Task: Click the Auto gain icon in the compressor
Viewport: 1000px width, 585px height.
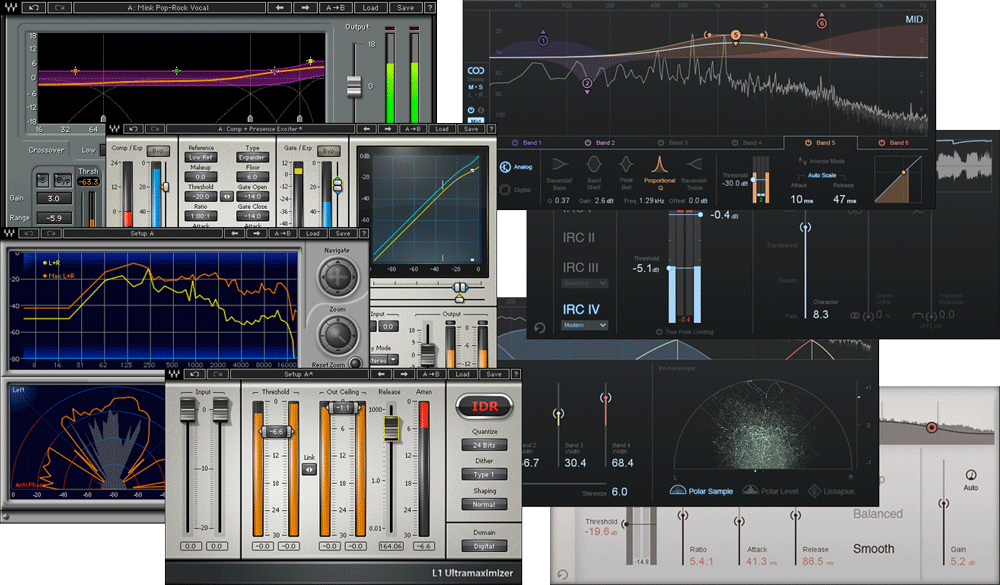Action: click(x=971, y=475)
